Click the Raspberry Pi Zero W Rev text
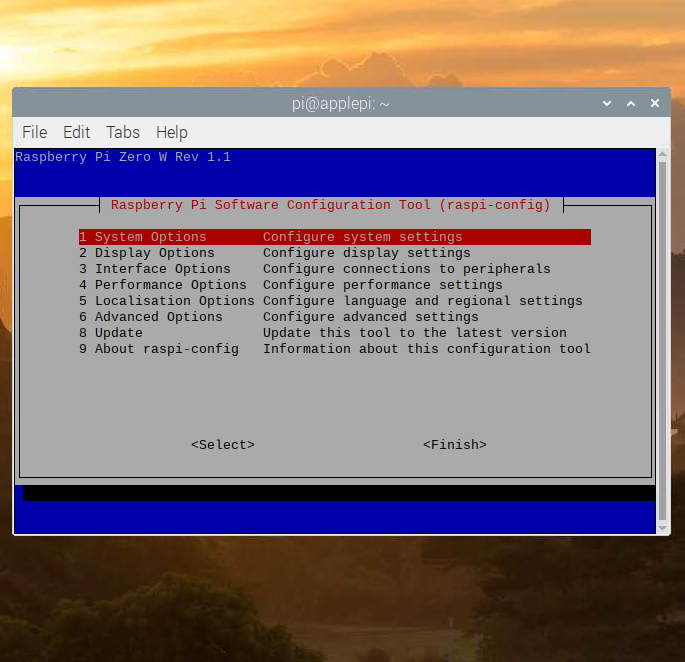The width and height of the screenshot is (685, 662). coord(123,157)
